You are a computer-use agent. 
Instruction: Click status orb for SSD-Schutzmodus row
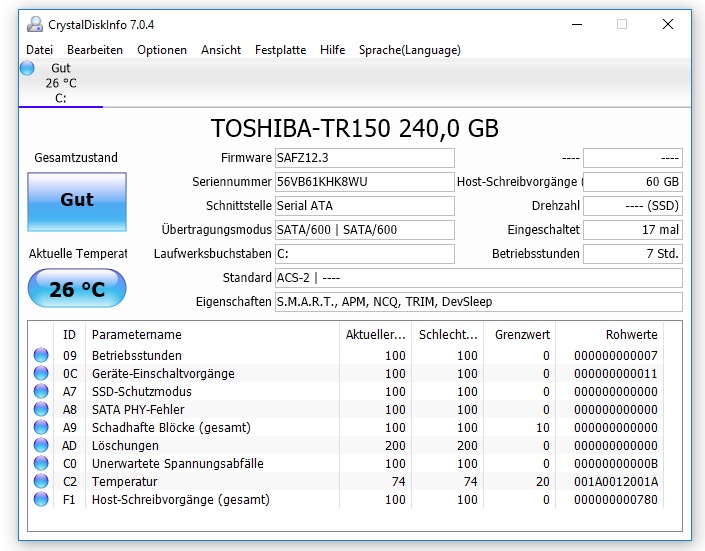coord(41,391)
